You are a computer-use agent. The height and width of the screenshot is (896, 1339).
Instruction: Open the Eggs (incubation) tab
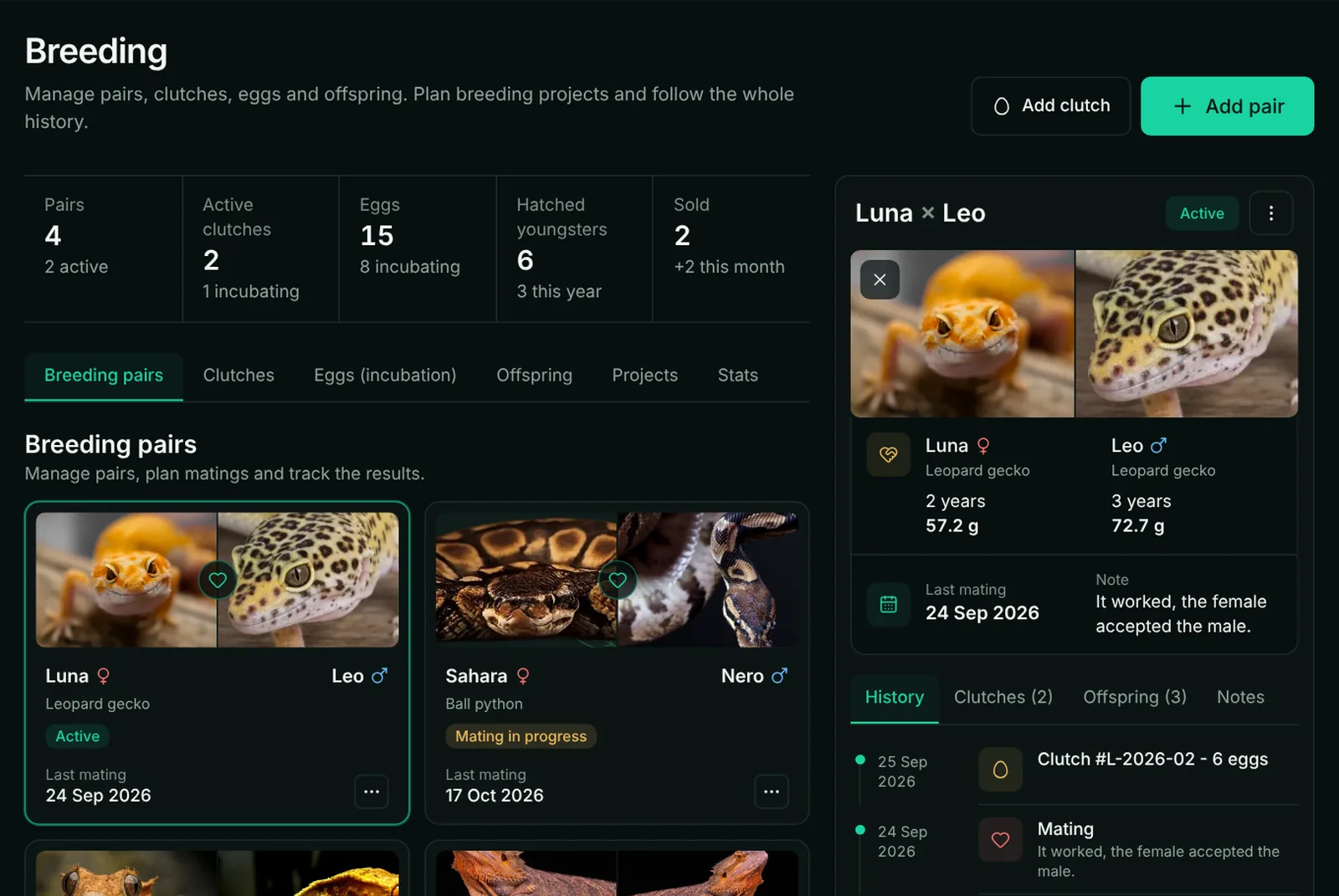pos(385,376)
